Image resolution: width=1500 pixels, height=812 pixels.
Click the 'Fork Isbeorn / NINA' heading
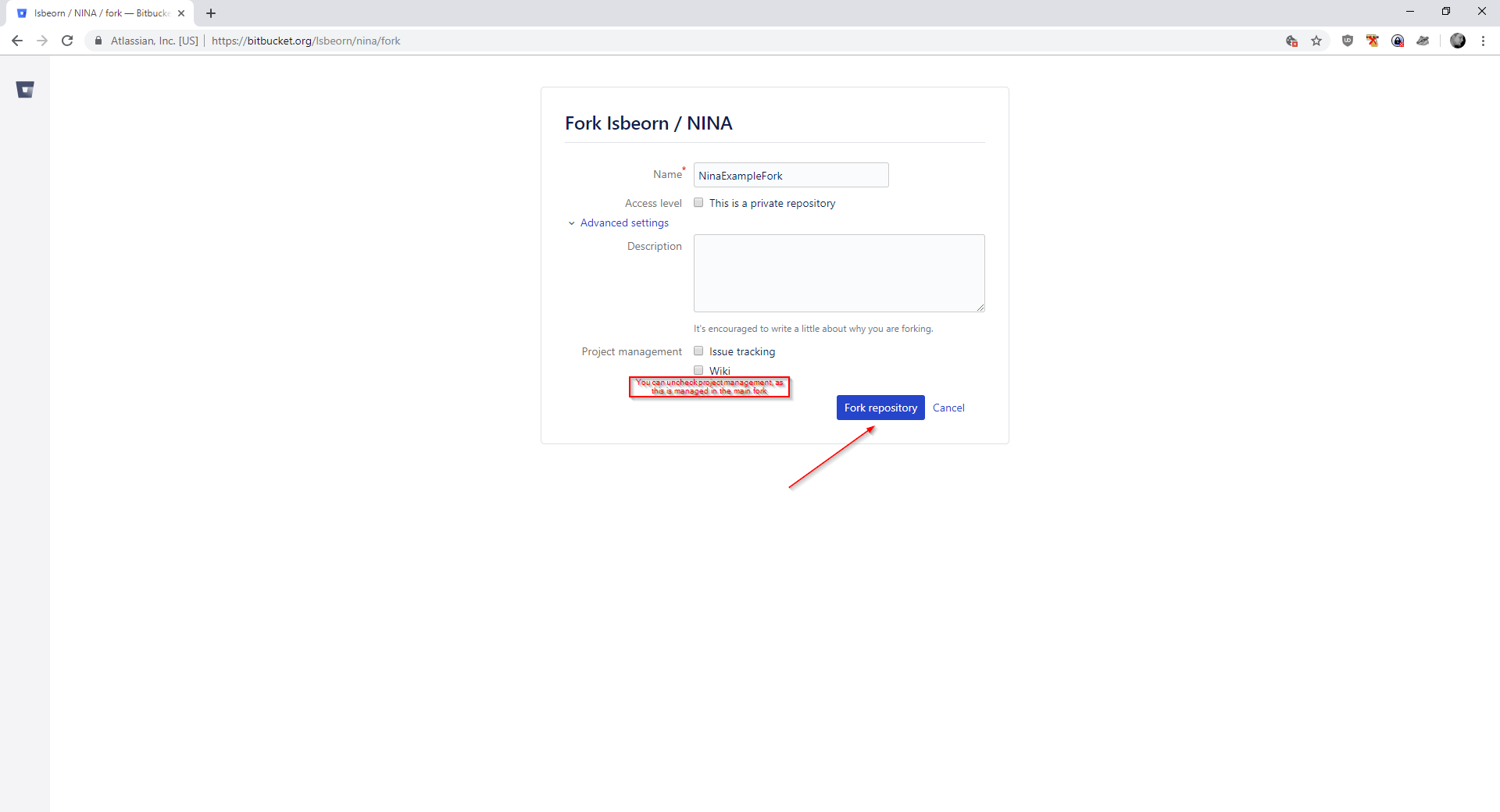pyautogui.click(x=648, y=123)
